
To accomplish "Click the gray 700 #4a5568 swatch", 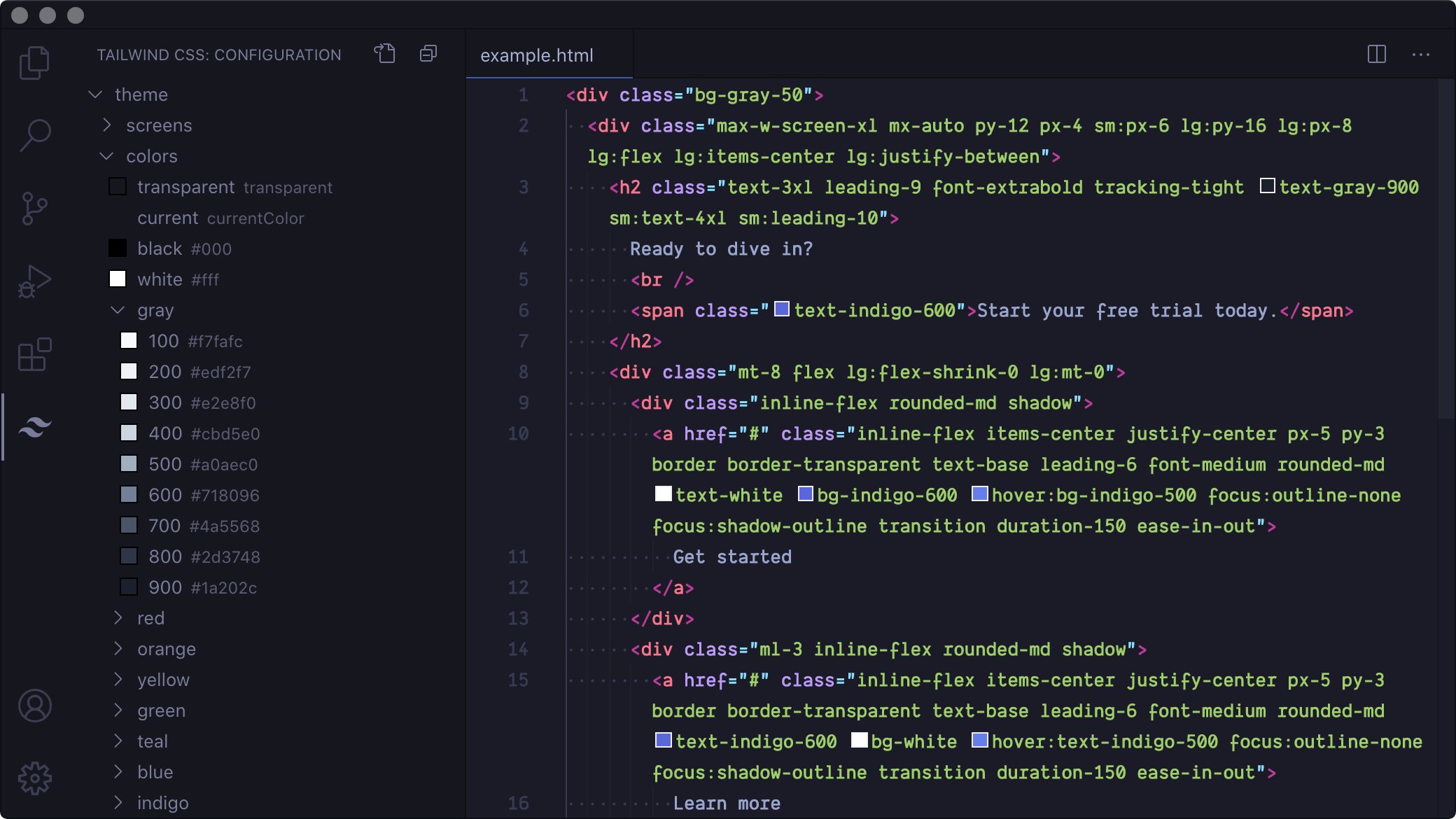I will (129, 526).
